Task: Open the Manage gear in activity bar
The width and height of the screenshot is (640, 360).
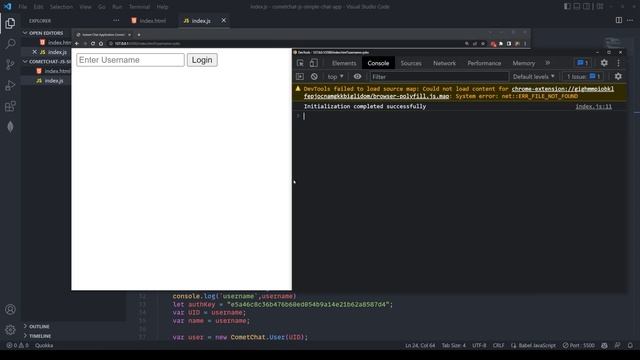Action: coord(11,330)
